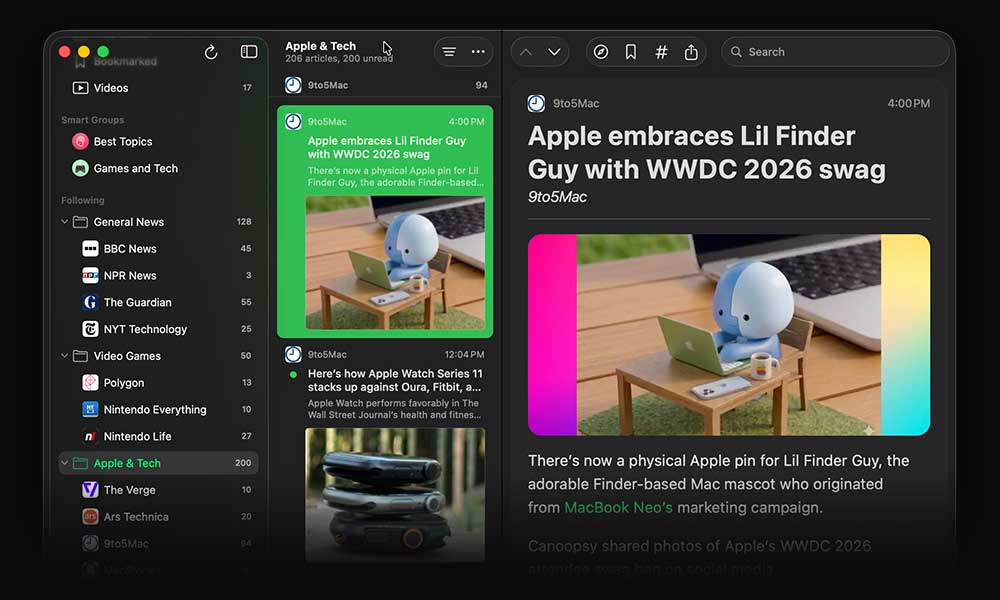Image resolution: width=1000 pixels, height=600 pixels.
Task: Select the Best Topics smart group
Action: point(159,142)
